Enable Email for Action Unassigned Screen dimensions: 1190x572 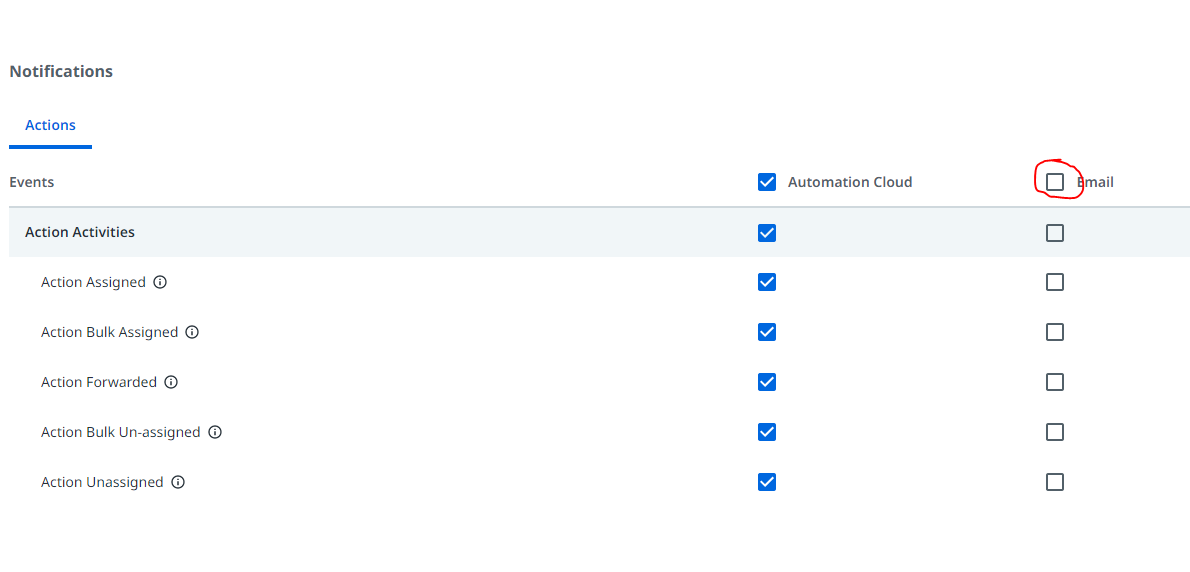click(1054, 482)
